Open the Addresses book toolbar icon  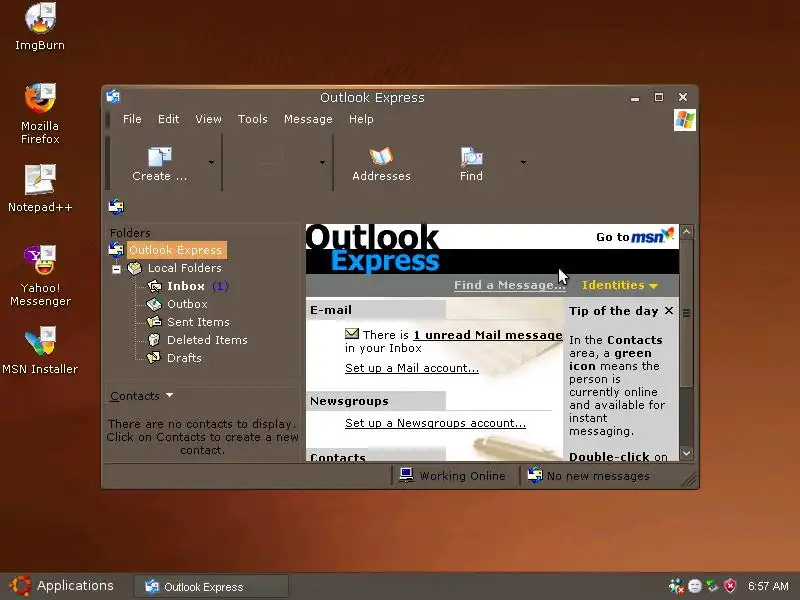381,156
